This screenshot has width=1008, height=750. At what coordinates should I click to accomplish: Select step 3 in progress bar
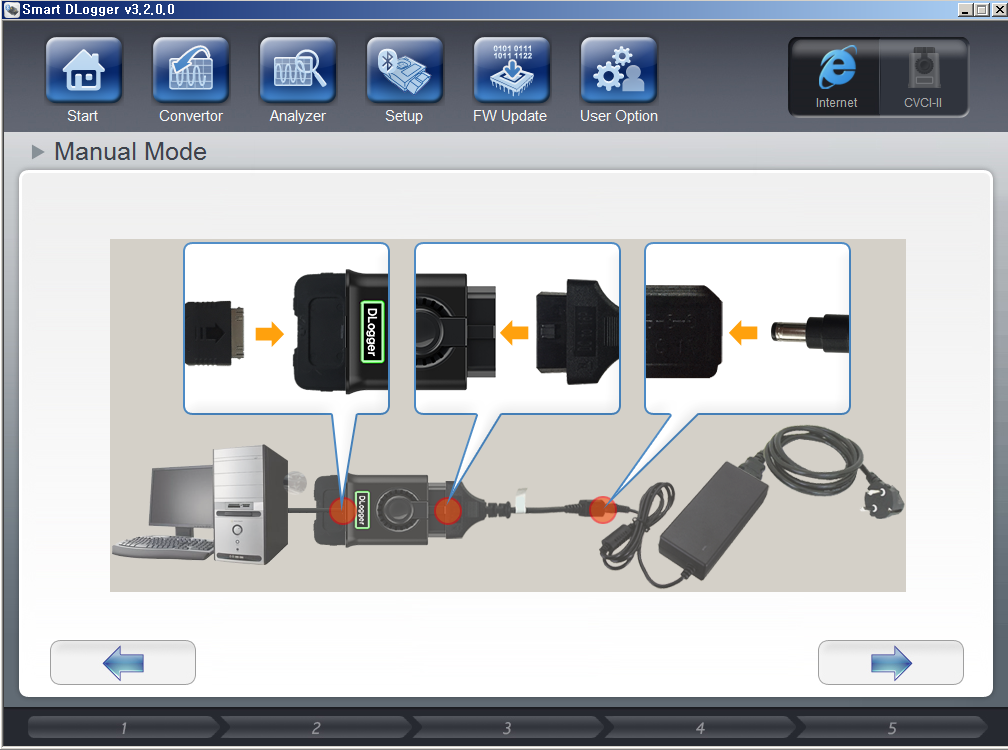point(507,728)
